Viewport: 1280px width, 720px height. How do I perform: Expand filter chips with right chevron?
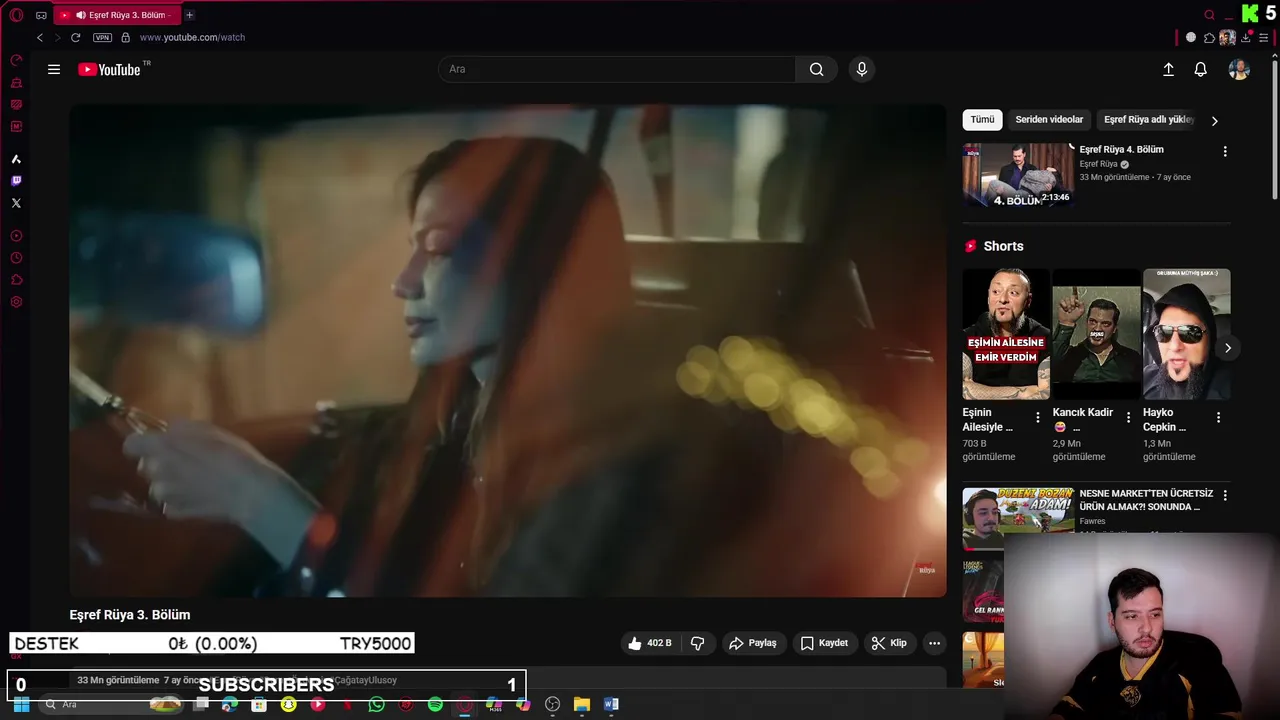pos(1215,120)
